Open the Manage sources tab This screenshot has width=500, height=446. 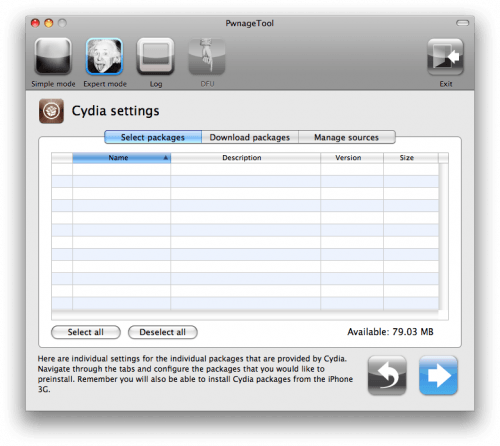[x=347, y=137]
